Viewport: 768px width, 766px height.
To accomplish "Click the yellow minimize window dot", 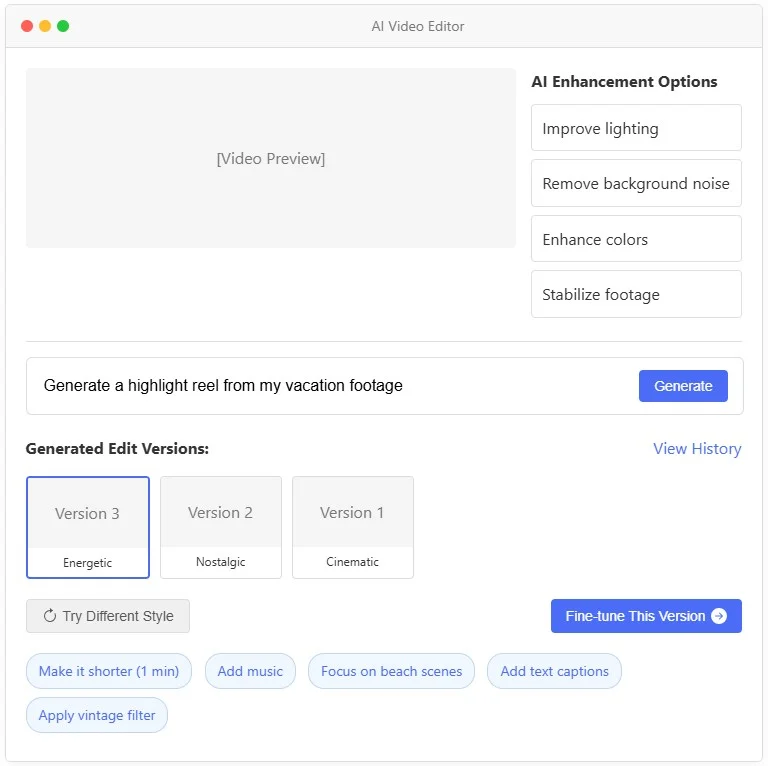I will coord(45,26).
